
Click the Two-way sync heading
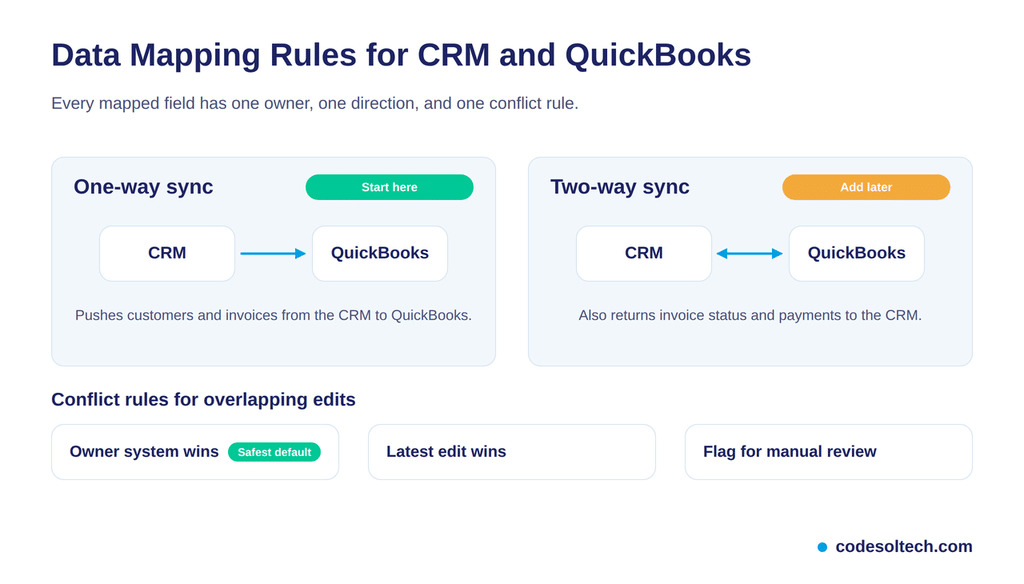pyautogui.click(x=620, y=187)
